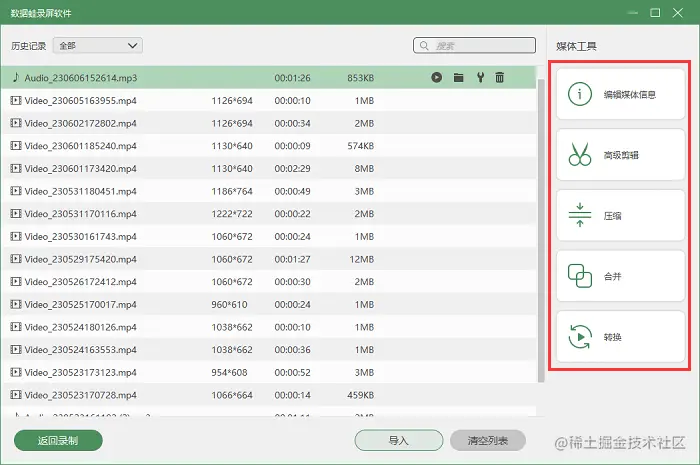700x465 pixels.
Task: Click film icon beside Video_230530161743.mp4
Action: (x=16, y=236)
